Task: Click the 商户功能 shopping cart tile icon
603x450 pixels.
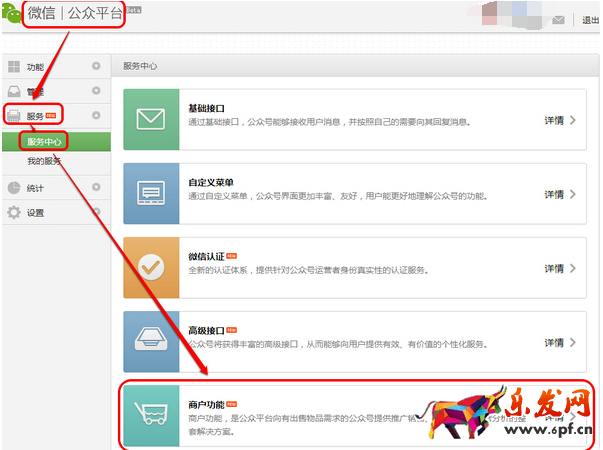Action: (x=151, y=415)
